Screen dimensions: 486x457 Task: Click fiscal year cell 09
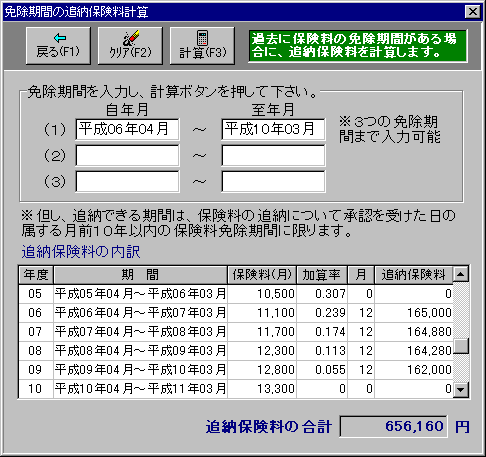[x=36, y=370]
